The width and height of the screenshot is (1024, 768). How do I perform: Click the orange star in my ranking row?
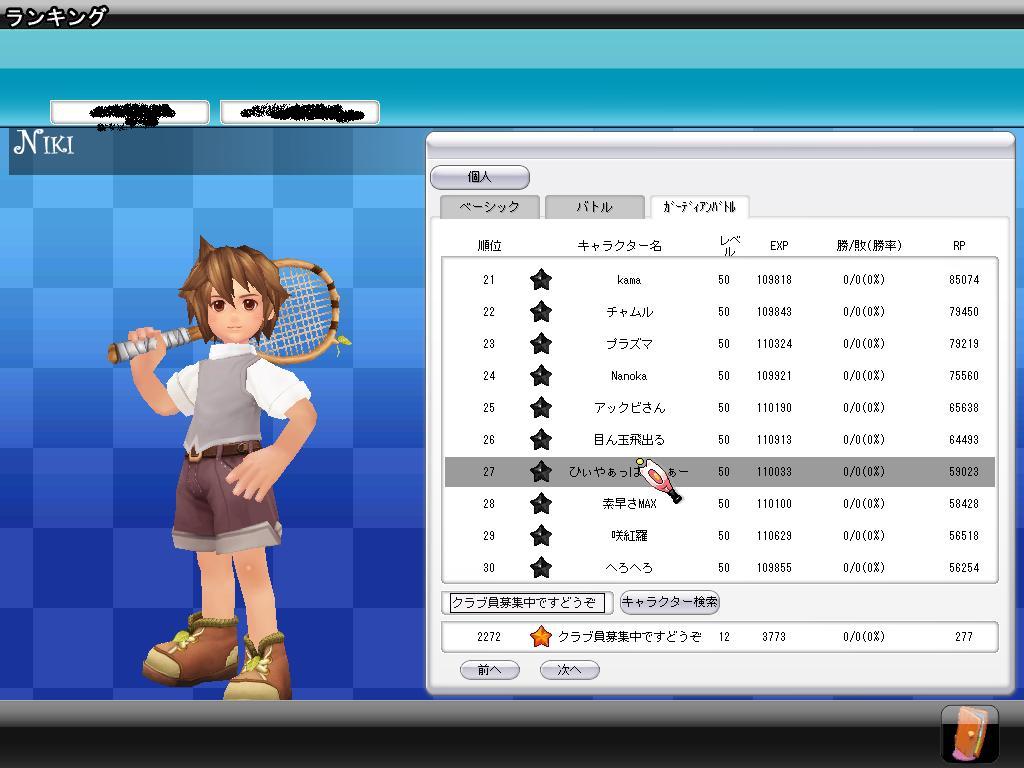[540, 637]
